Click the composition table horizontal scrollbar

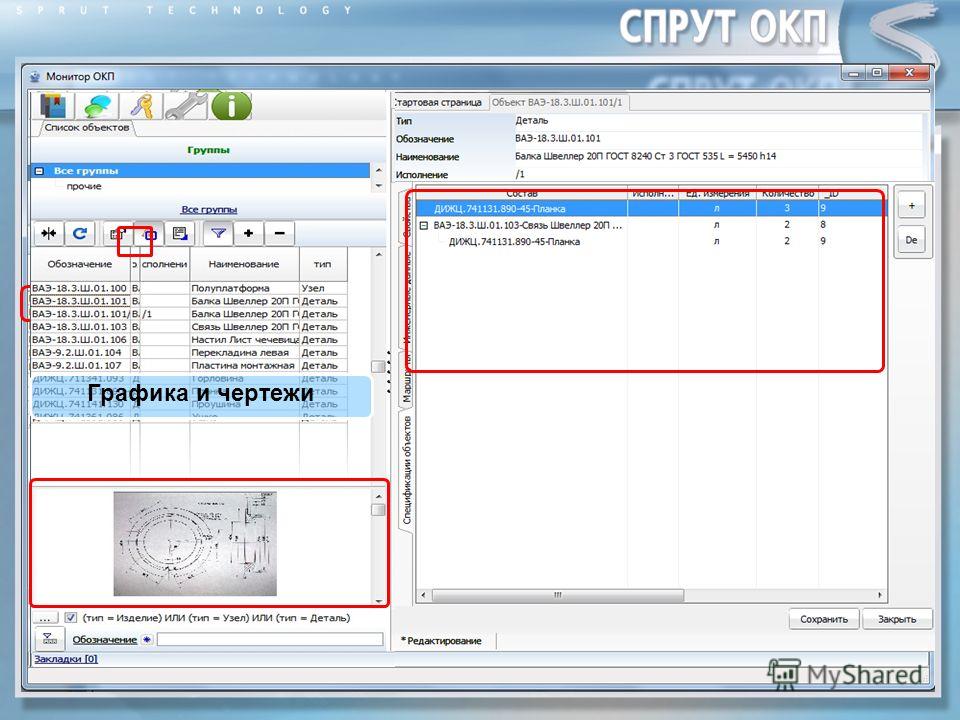pos(558,595)
